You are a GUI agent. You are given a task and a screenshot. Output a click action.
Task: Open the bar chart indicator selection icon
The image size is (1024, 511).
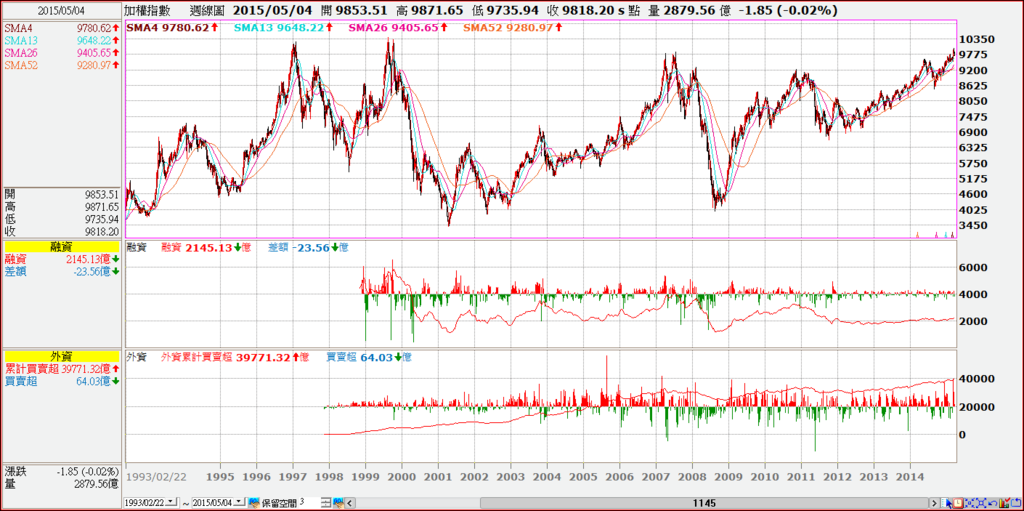(1004, 503)
